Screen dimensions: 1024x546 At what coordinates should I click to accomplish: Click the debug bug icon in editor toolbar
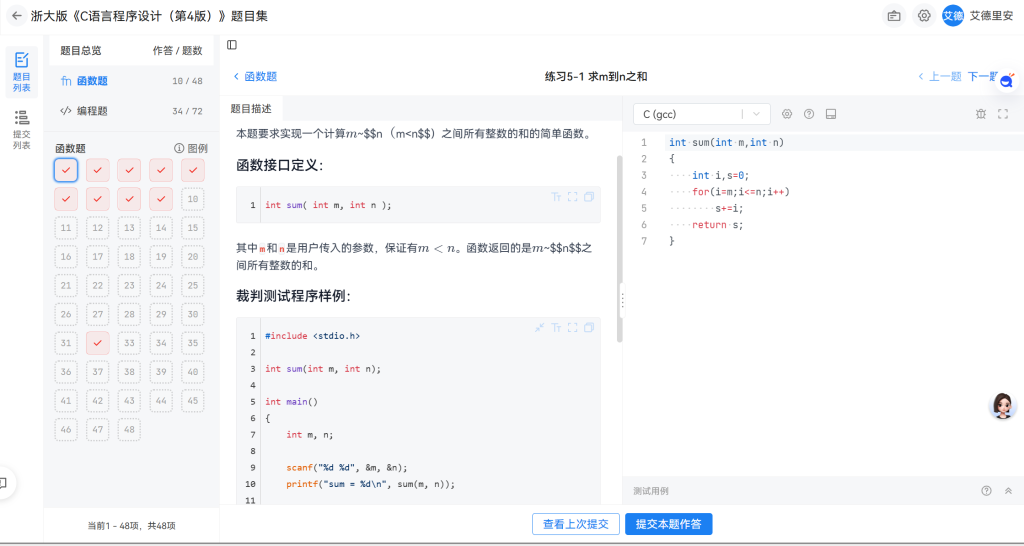click(x=981, y=114)
